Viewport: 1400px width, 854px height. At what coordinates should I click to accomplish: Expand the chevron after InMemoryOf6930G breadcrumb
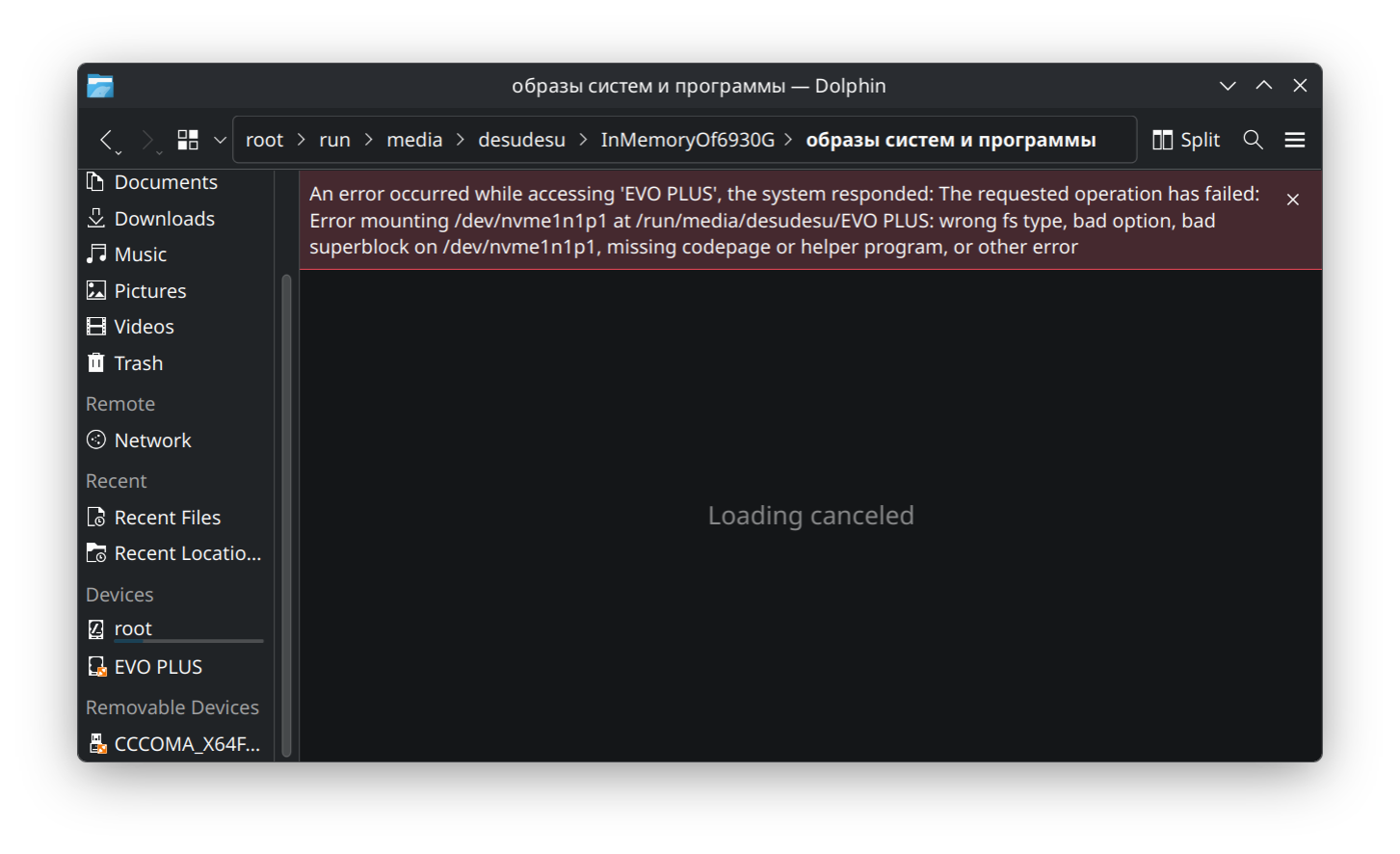coord(789,140)
